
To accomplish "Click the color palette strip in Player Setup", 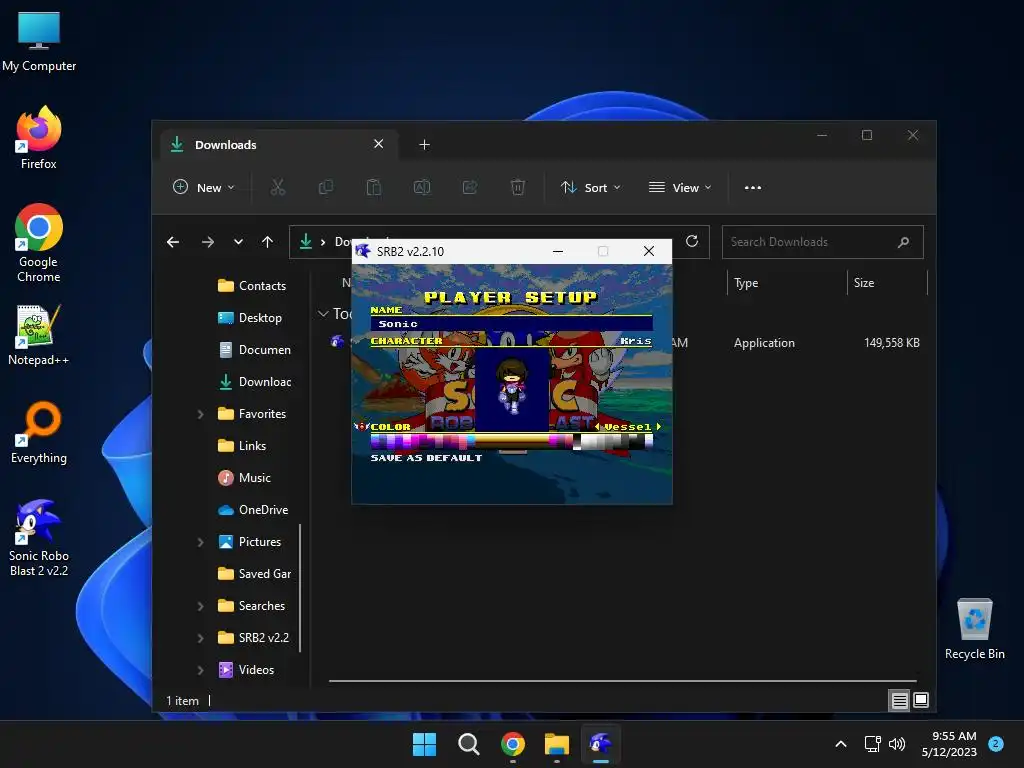I will point(511,442).
